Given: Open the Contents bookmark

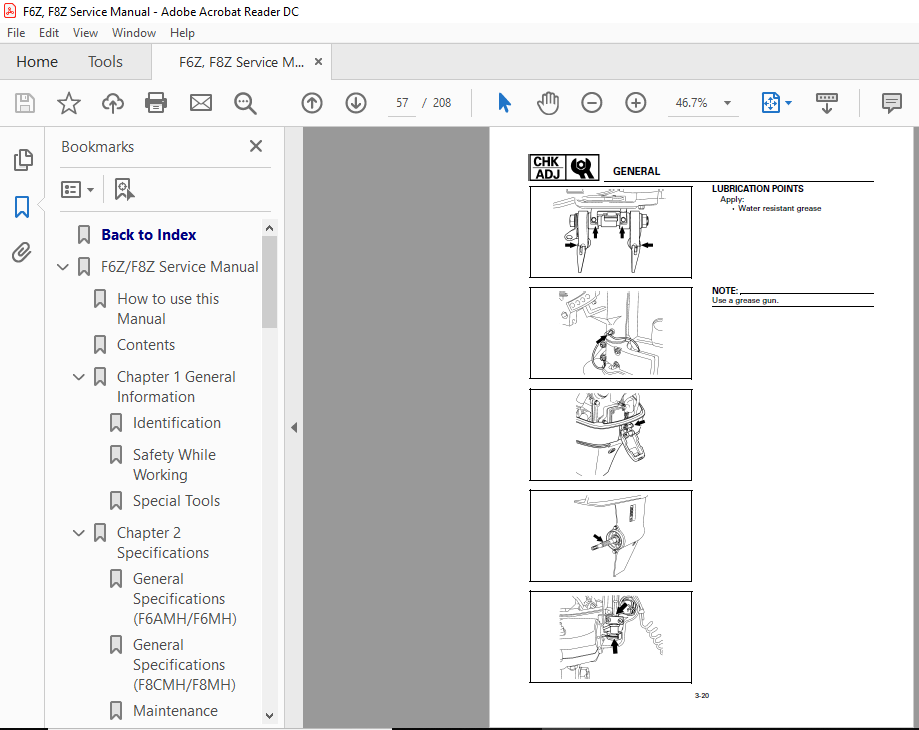Looking at the screenshot, I should [x=146, y=345].
